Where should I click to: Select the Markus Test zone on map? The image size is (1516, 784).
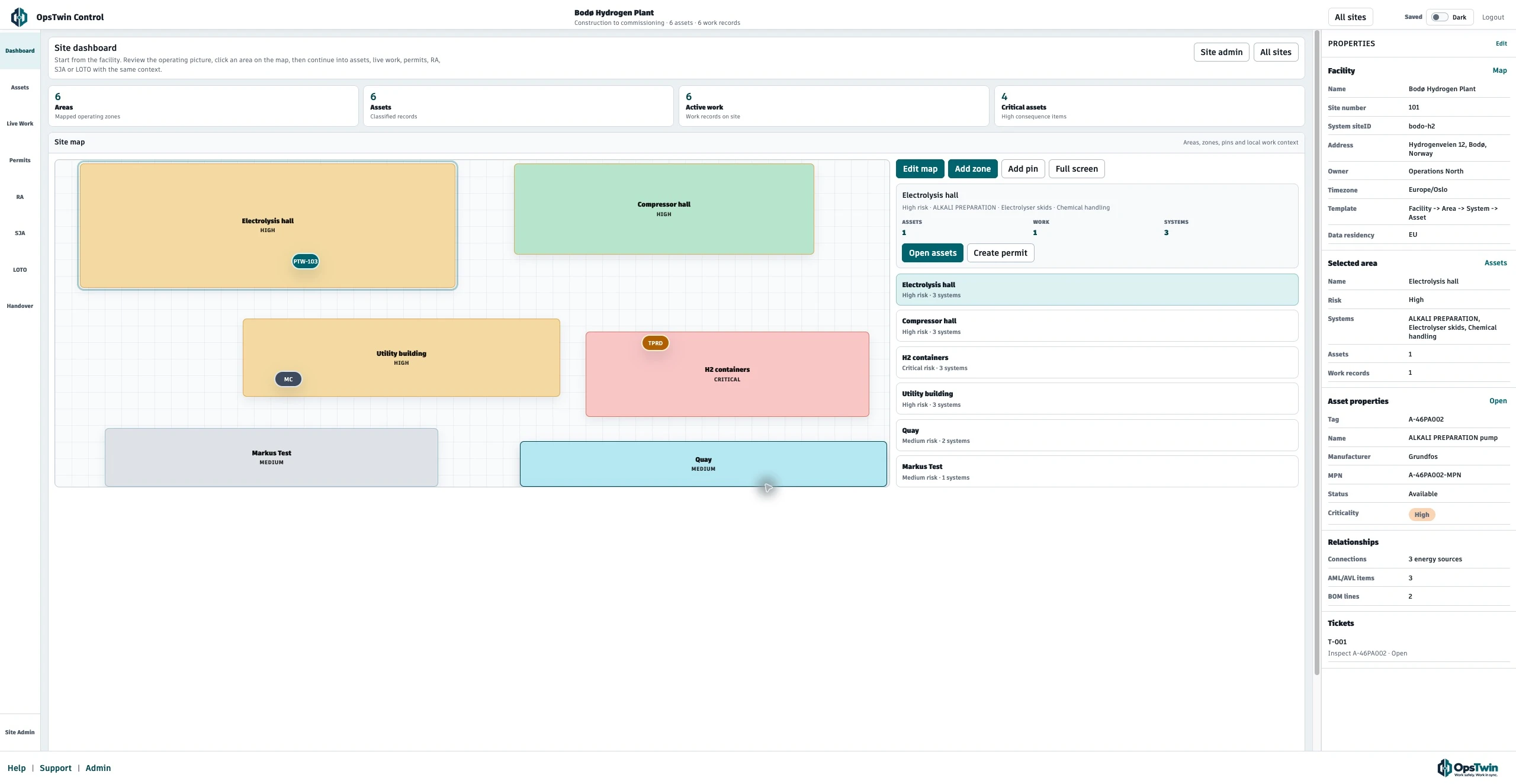coord(271,457)
